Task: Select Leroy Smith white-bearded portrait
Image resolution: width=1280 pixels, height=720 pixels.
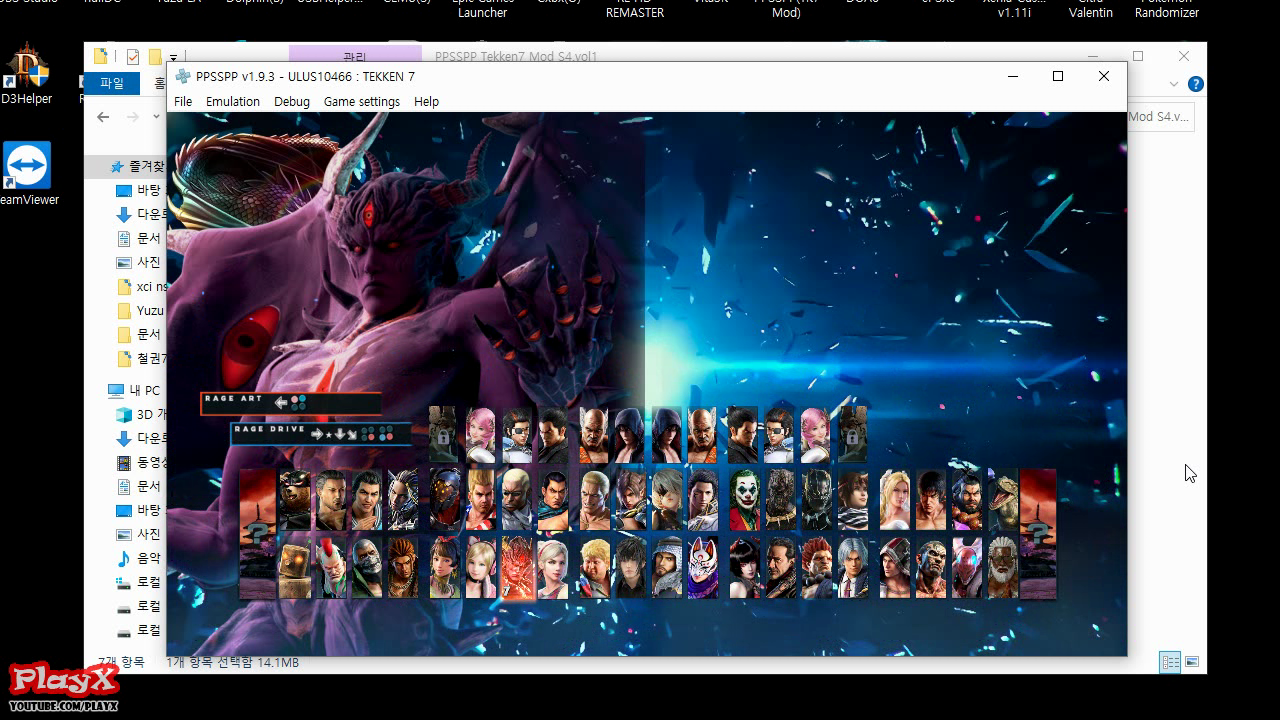Action: [x=1003, y=567]
